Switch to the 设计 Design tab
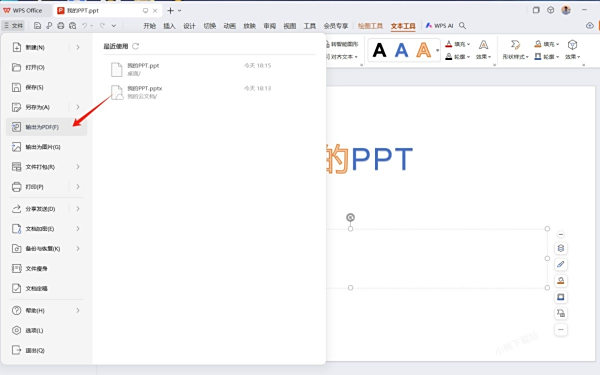 (x=189, y=26)
